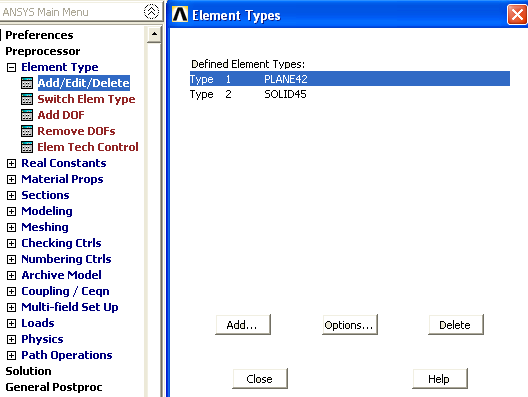Click the red X to close Element Types
The height and width of the screenshot is (397, 528).
click(x=517, y=15)
